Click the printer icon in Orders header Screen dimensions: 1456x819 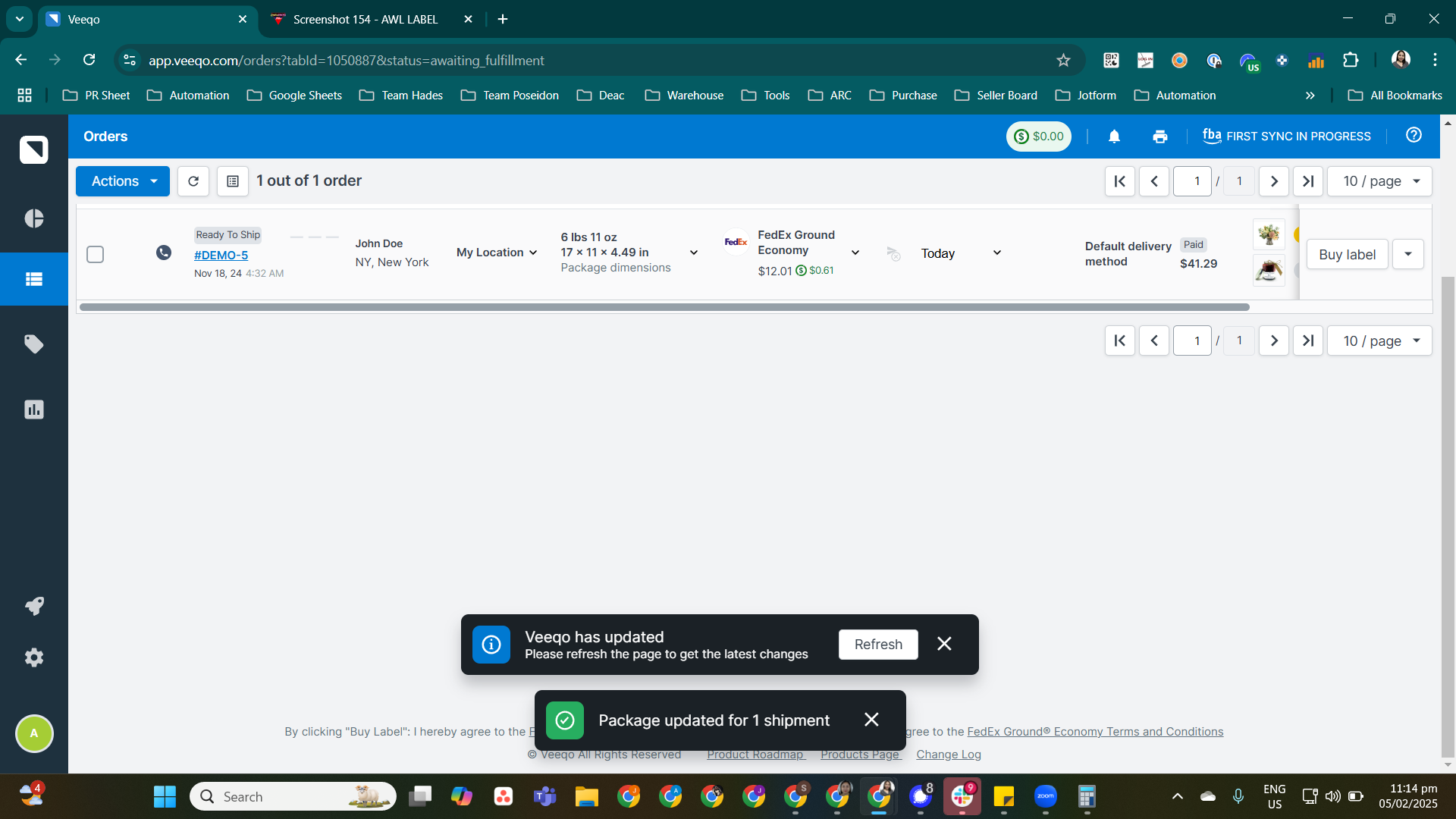pyautogui.click(x=1160, y=136)
